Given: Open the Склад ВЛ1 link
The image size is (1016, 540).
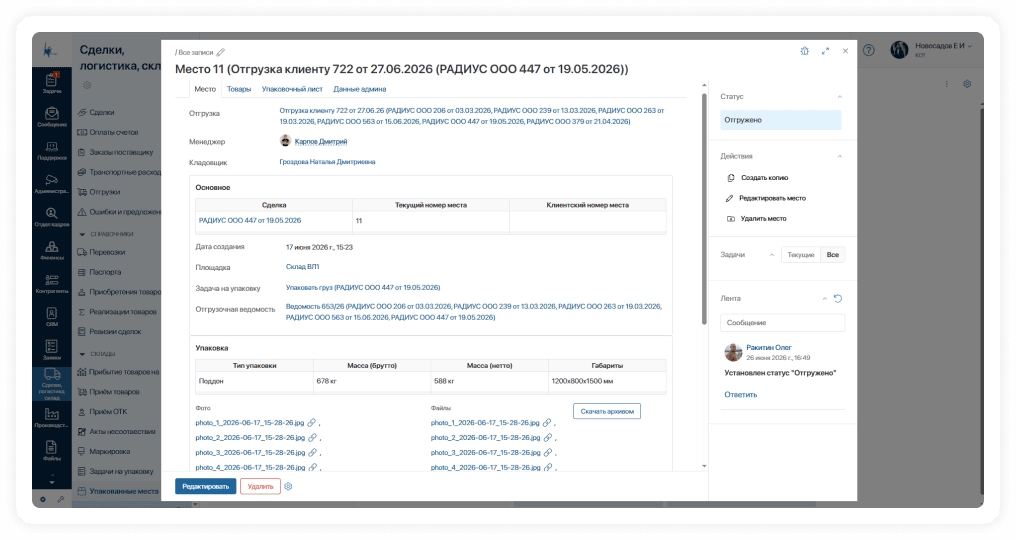Looking at the screenshot, I should (x=303, y=267).
